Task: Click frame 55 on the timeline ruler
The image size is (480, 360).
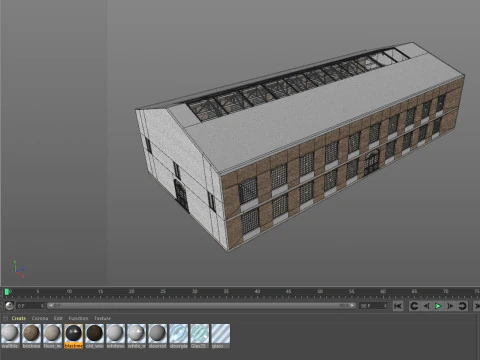Action: (x=352, y=292)
